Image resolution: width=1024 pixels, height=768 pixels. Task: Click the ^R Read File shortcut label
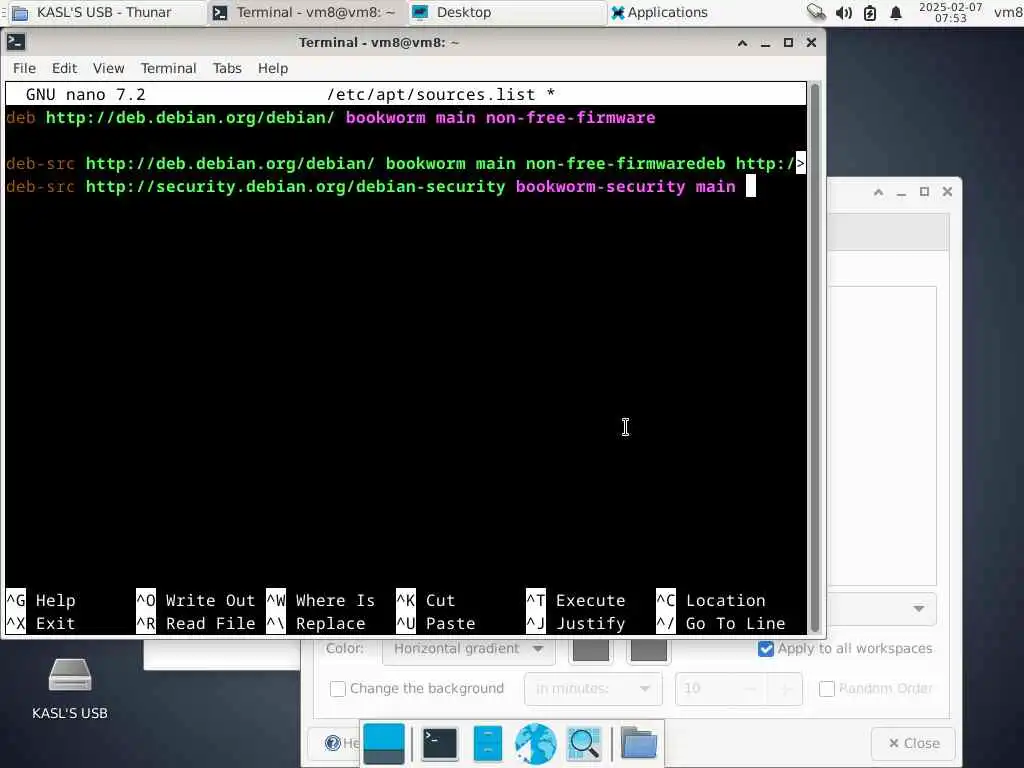tap(195, 624)
